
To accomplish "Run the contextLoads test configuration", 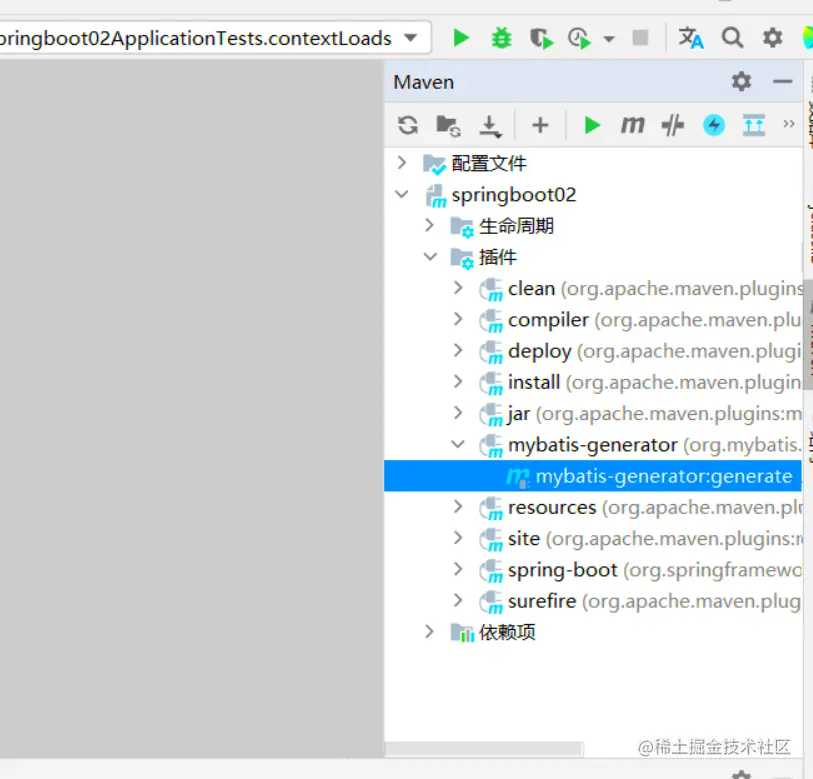I will coord(460,38).
